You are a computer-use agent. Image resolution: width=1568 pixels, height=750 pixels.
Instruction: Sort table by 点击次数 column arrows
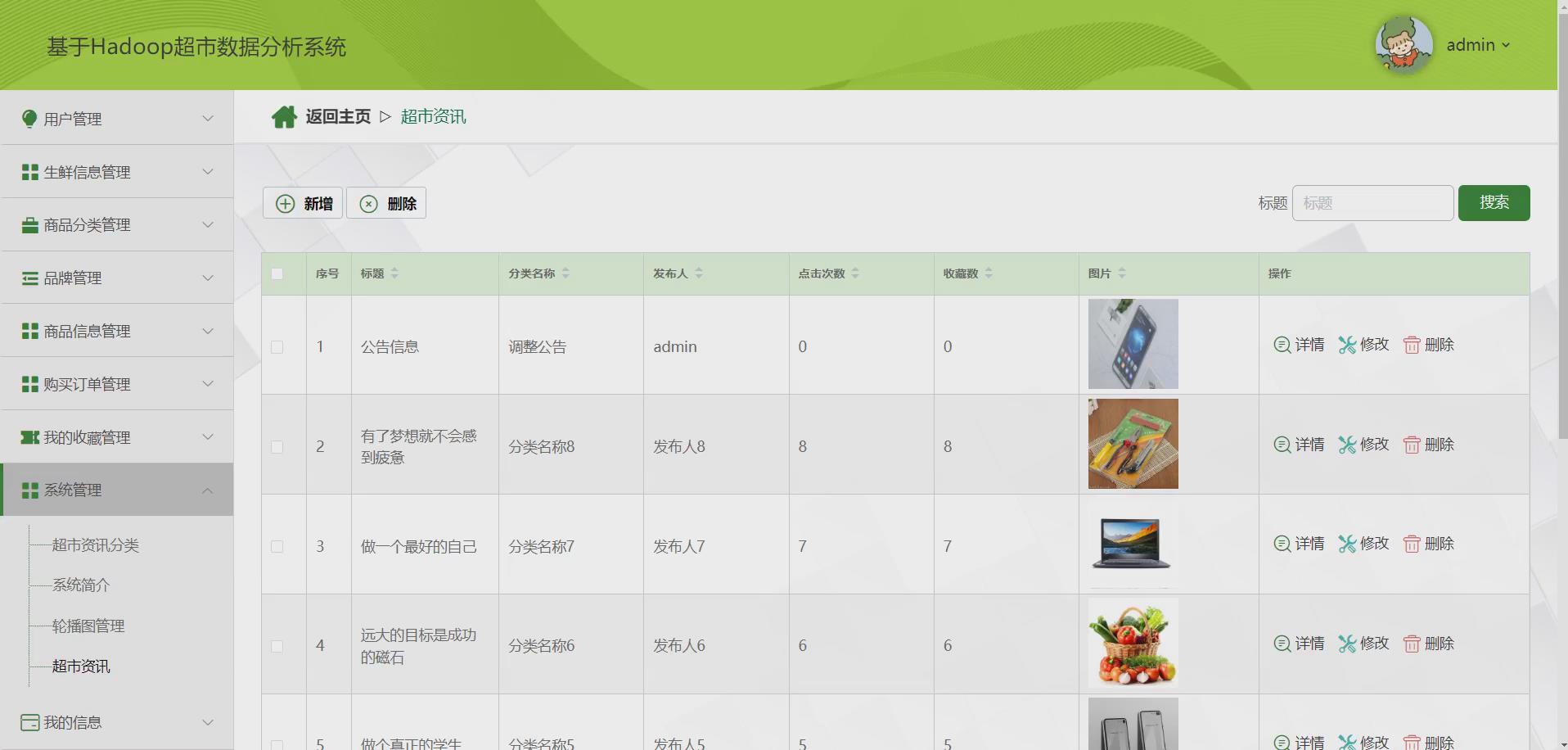coord(855,273)
